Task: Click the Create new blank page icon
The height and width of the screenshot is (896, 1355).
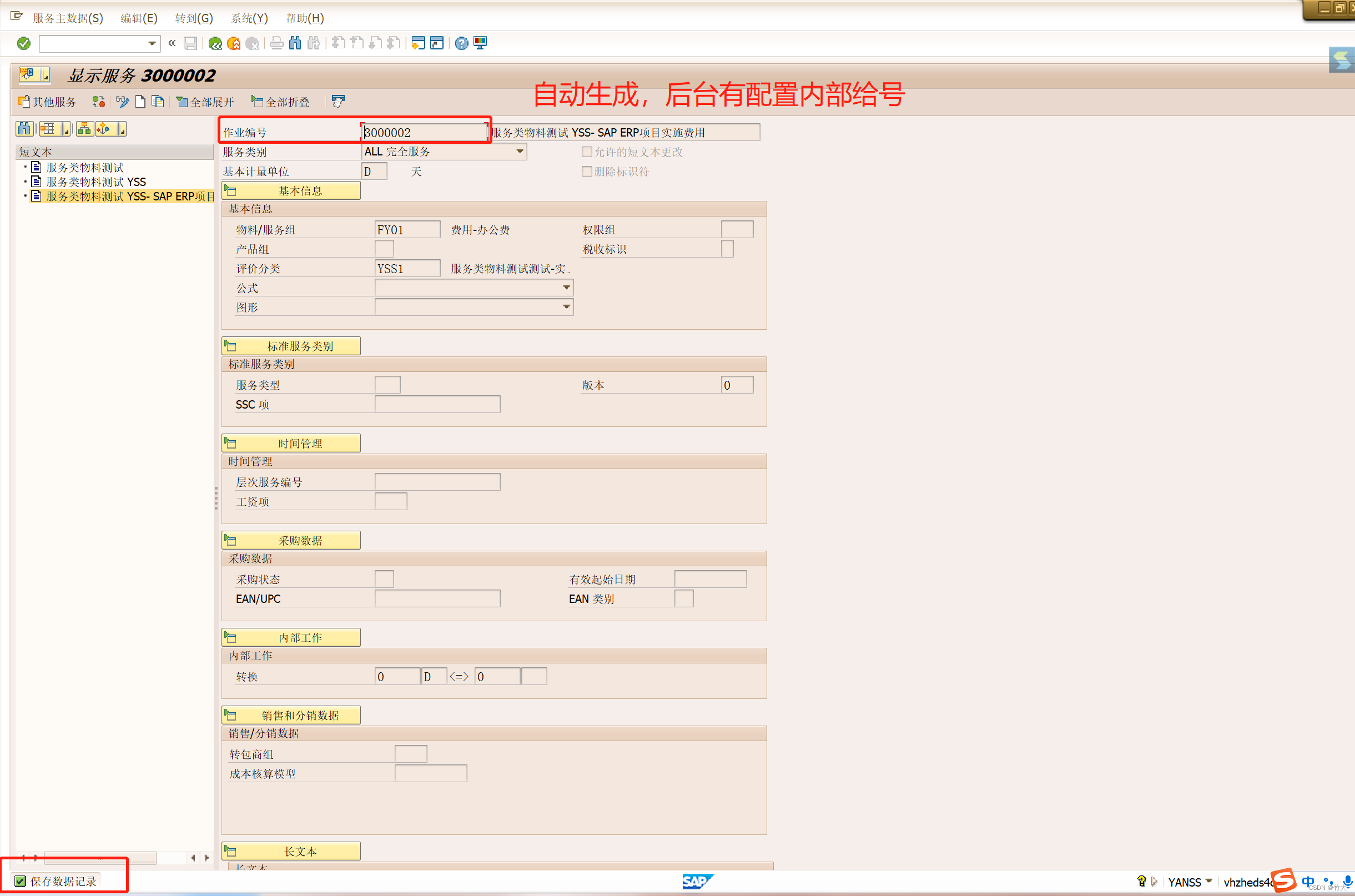Action: pos(140,102)
